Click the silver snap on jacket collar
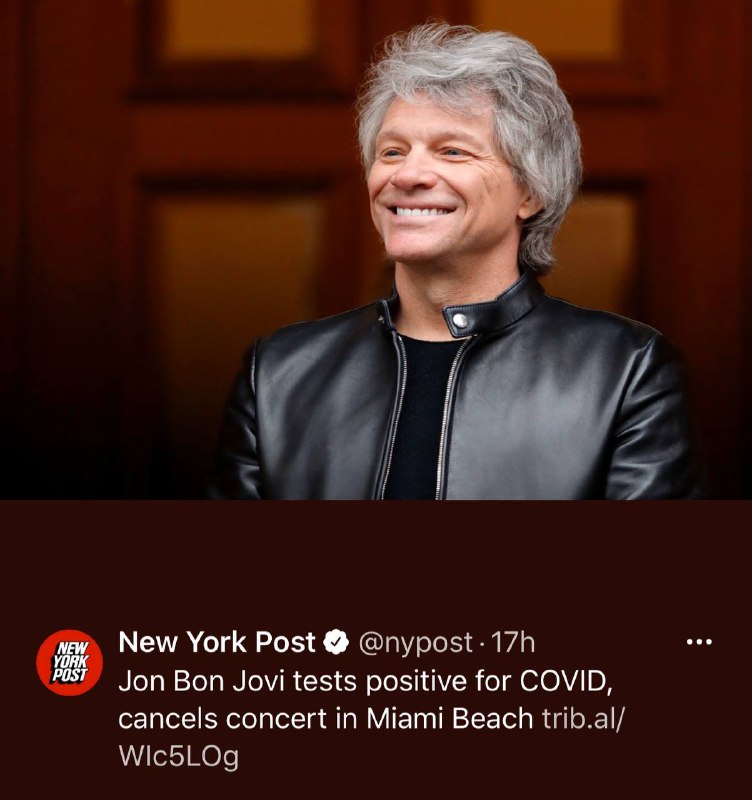This screenshot has width=752, height=800. 460,320
